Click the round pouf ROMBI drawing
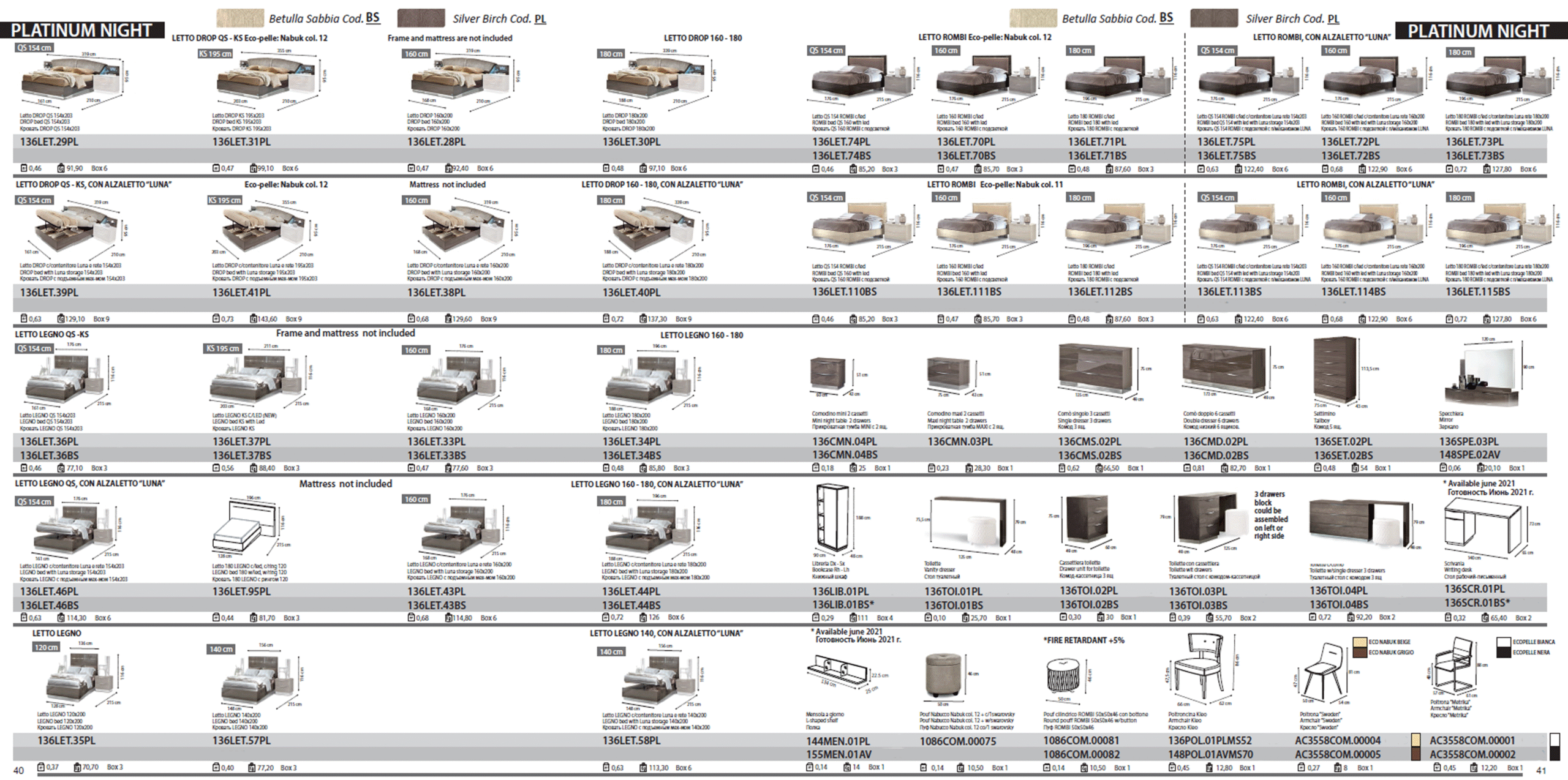 [1063, 675]
